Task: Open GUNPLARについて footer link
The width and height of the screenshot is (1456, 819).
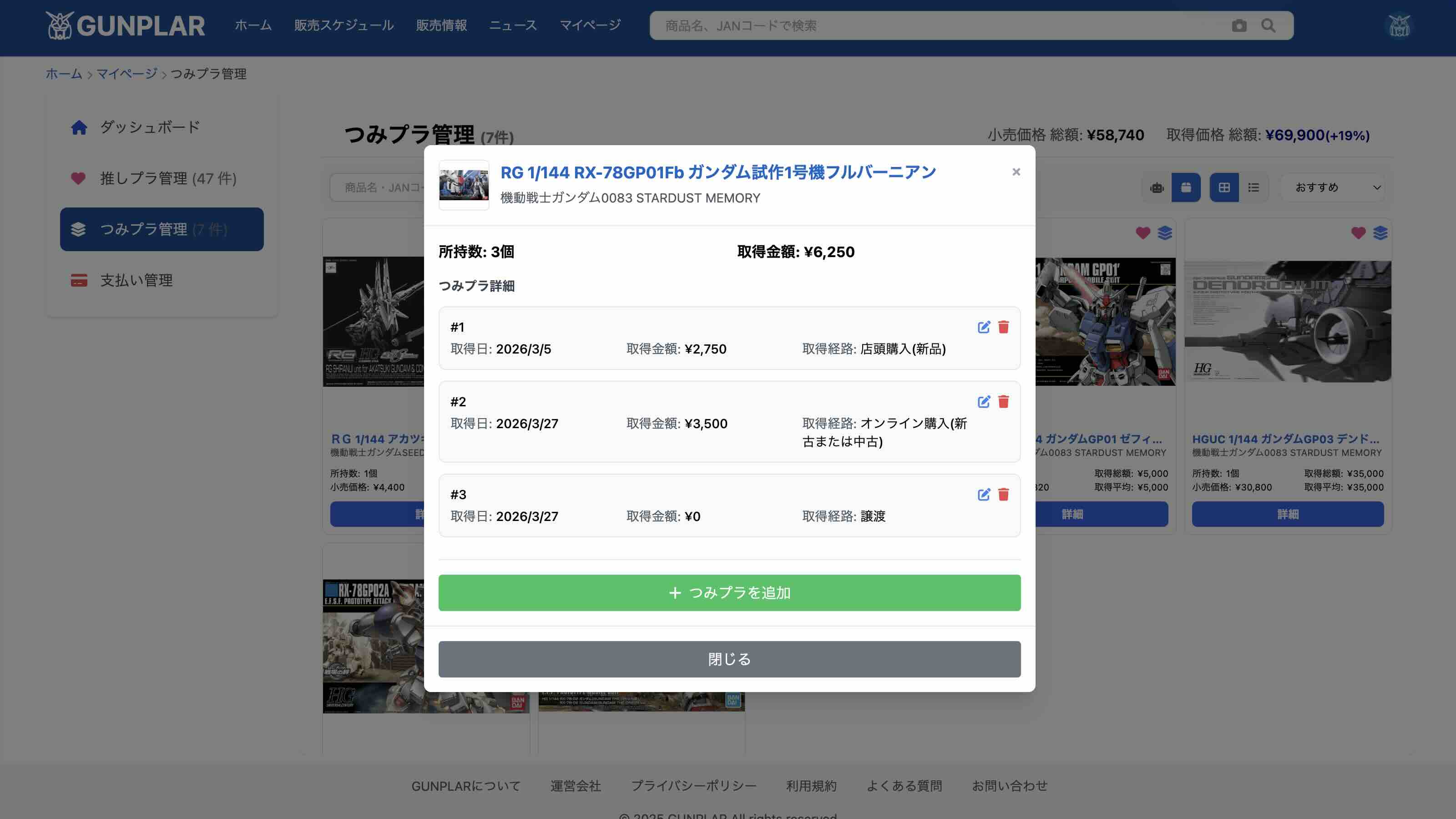Action: (x=466, y=786)
